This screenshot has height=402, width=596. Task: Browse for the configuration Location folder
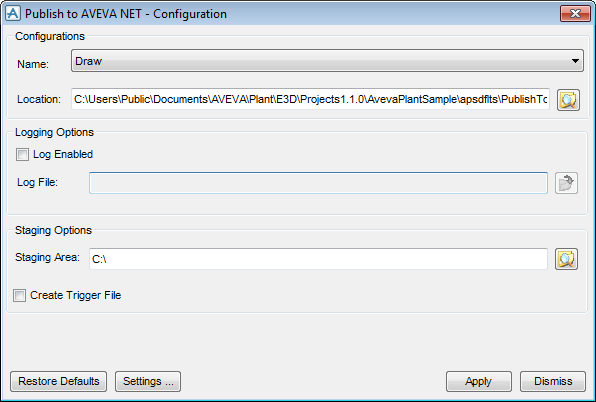(x=568, y=100)
